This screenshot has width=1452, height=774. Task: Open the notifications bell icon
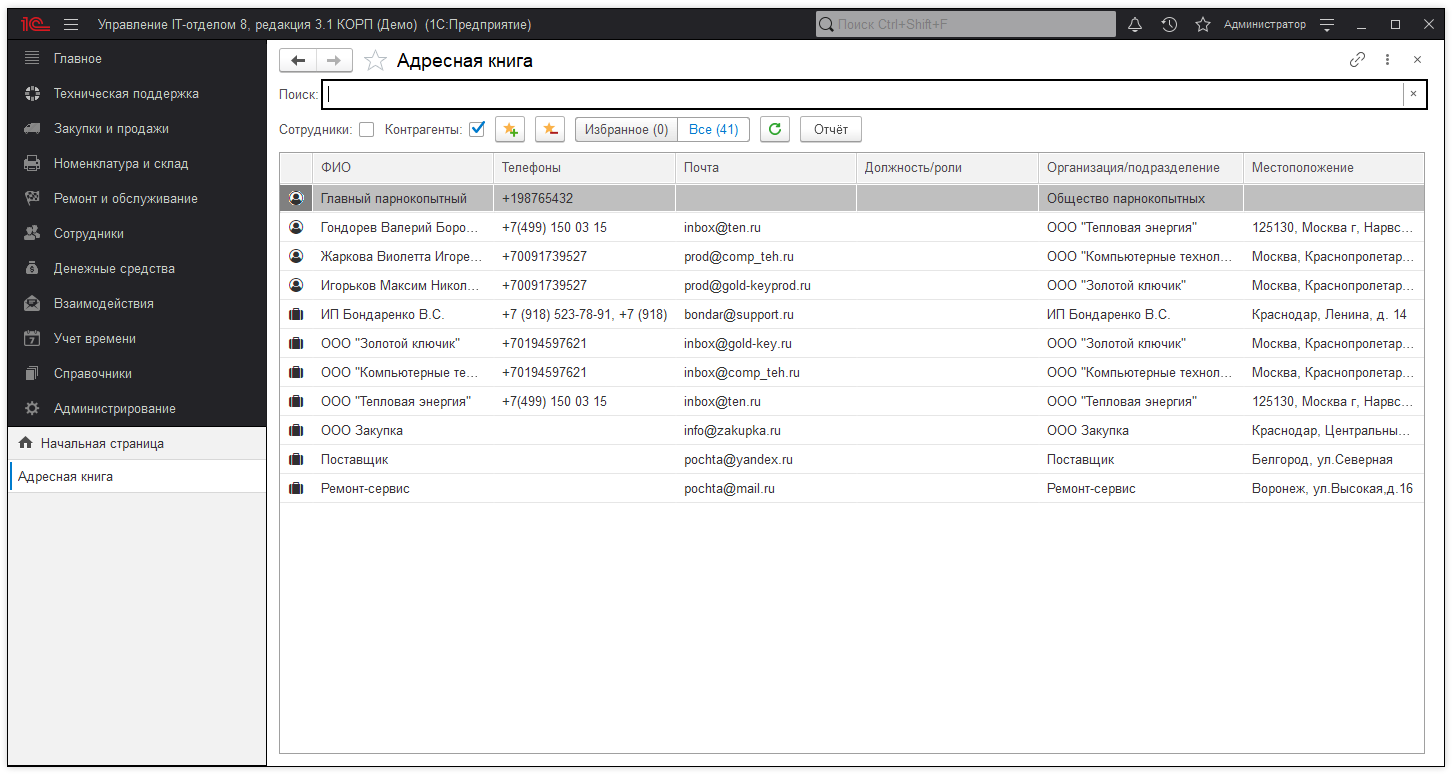(x=1135, y=24)
